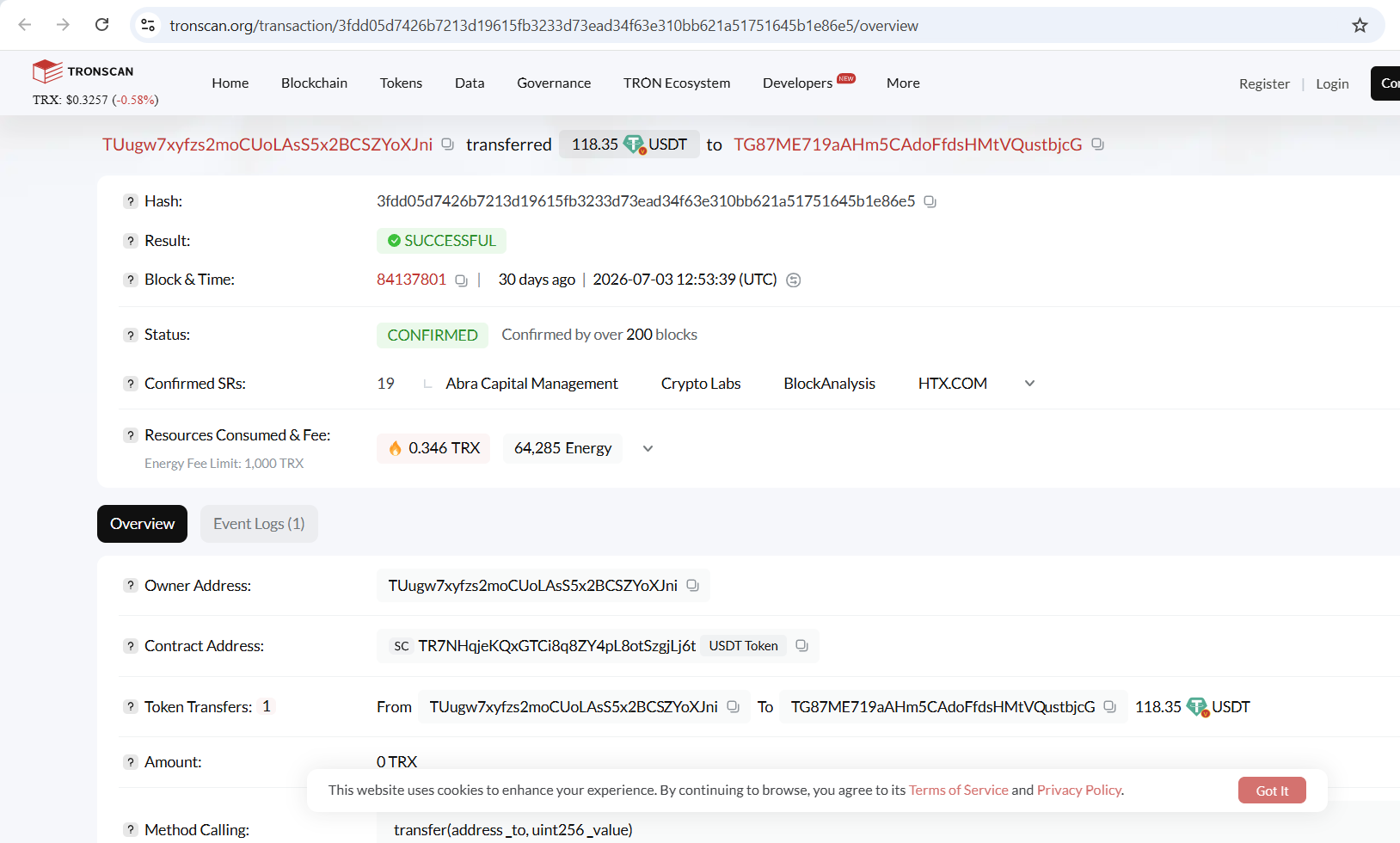
Task: Copy the recipient address in the header
Action: (x=1097, y=144)
